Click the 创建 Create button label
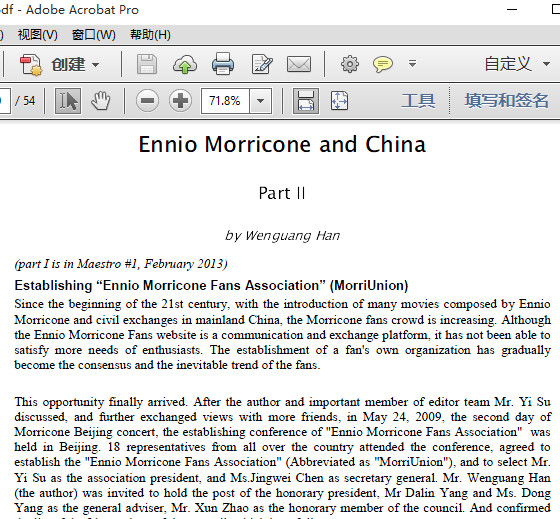The width and height of the screenshot is (560, 519). coord(68,65)
